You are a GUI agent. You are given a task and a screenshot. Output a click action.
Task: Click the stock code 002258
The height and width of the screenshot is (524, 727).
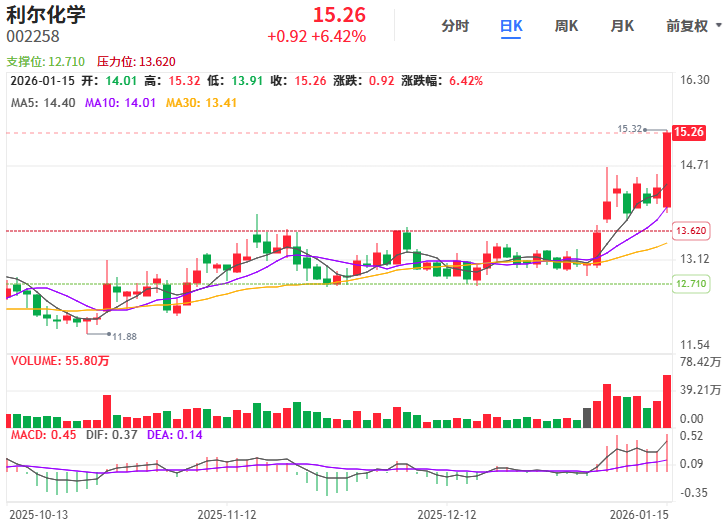[x=31, y=37]
